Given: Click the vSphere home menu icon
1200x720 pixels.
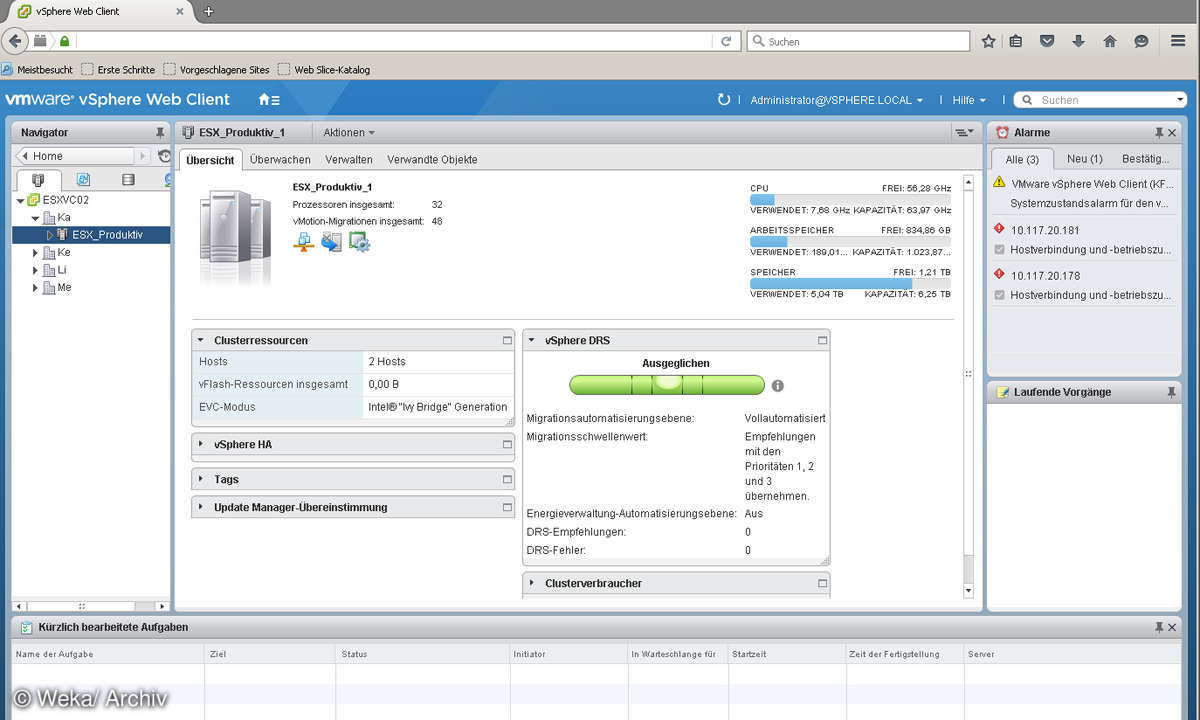Looking at the screenshot, I should (268, 100).
